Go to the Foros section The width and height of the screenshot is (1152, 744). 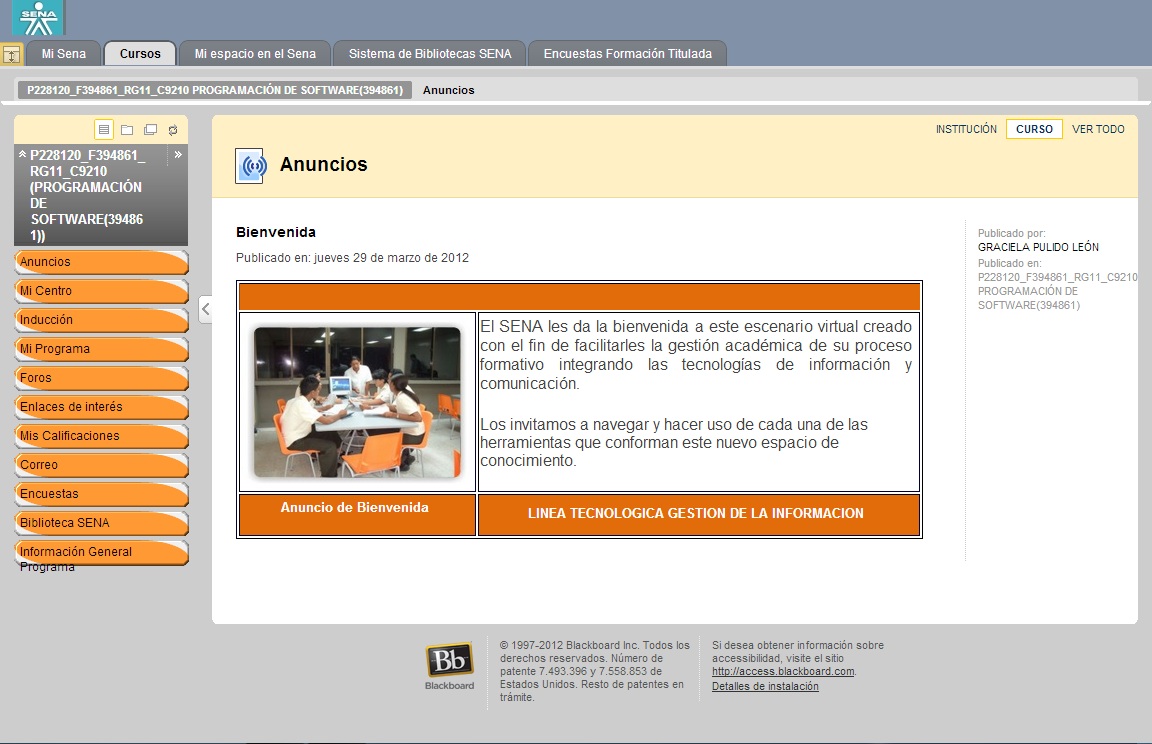coord(100,378)
